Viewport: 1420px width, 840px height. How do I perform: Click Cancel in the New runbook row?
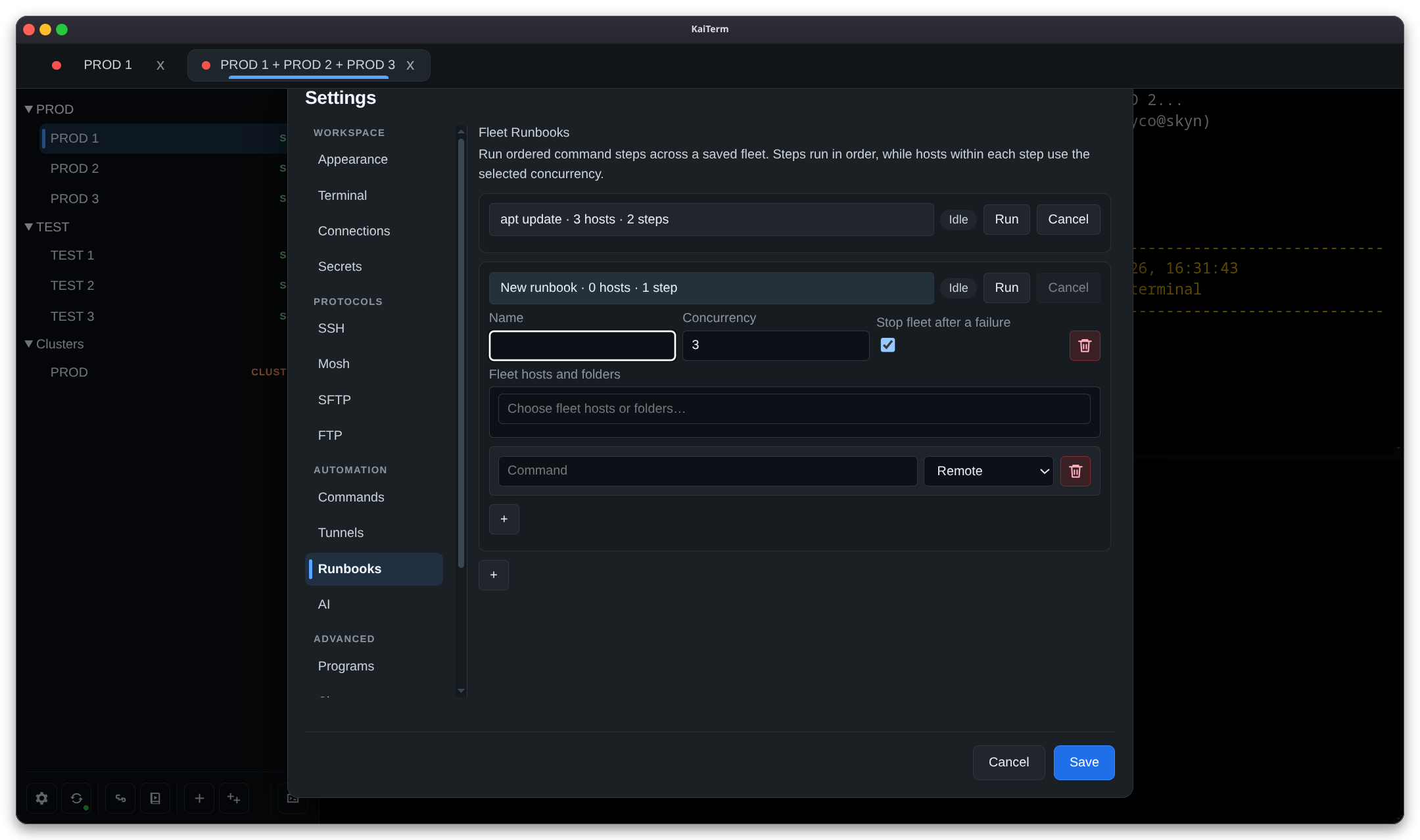point(1068,288)
